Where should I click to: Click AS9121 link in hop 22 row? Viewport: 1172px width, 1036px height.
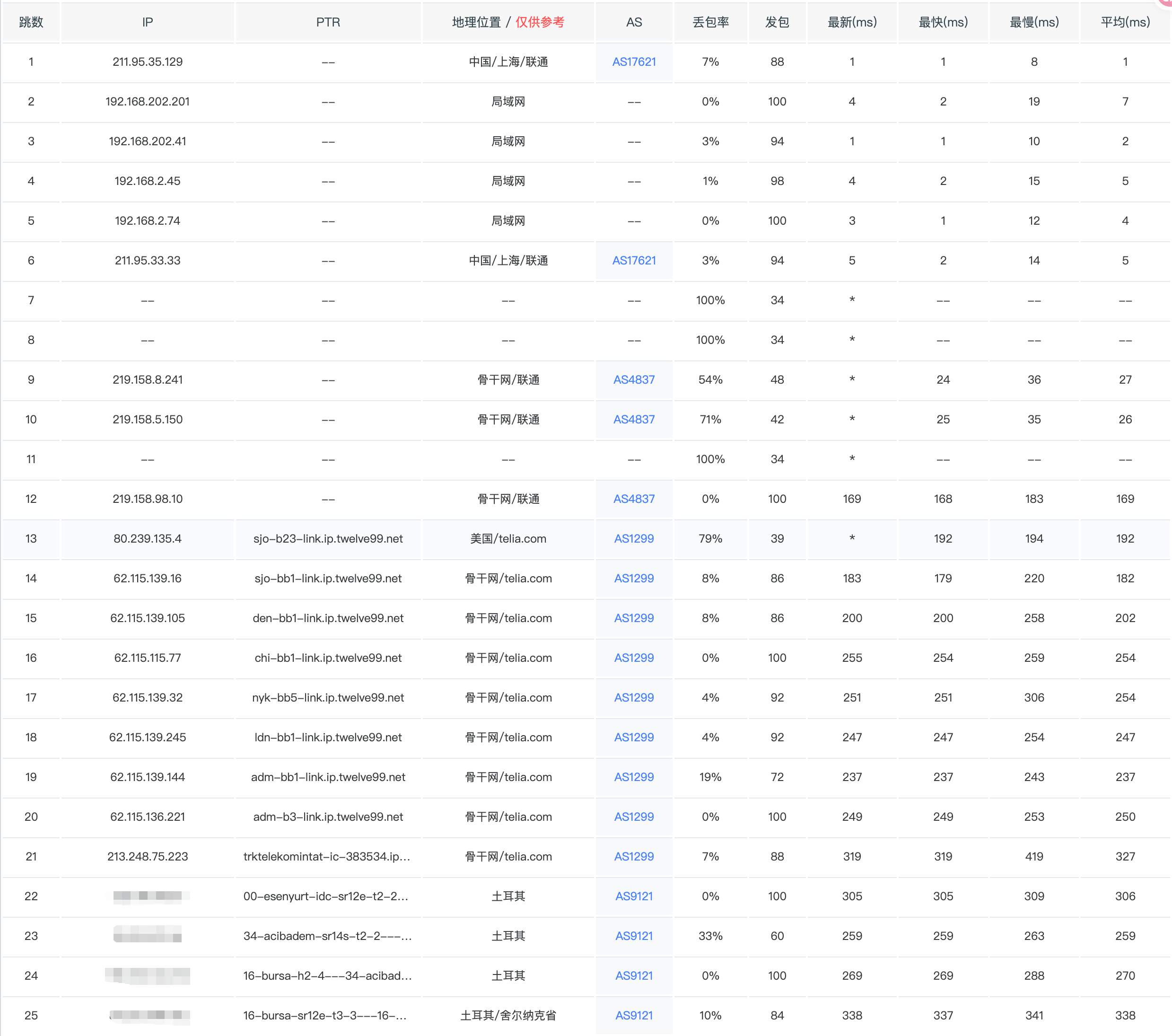pos(634,896)
